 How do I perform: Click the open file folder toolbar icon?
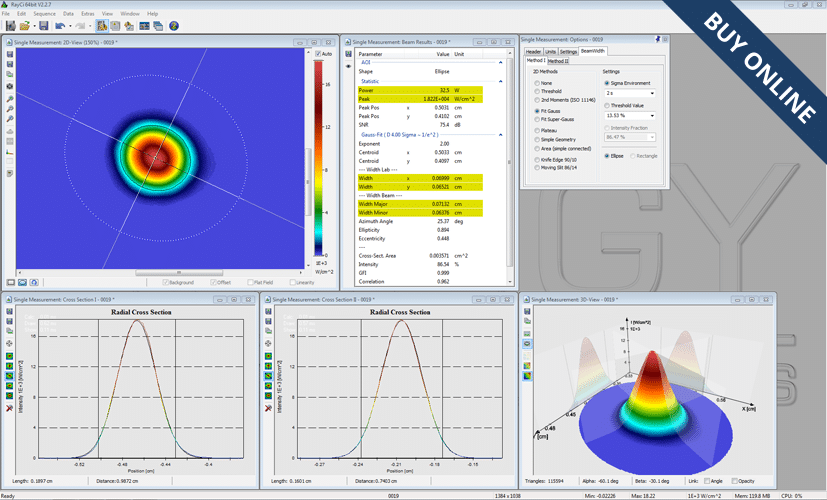tap(24, 25)
